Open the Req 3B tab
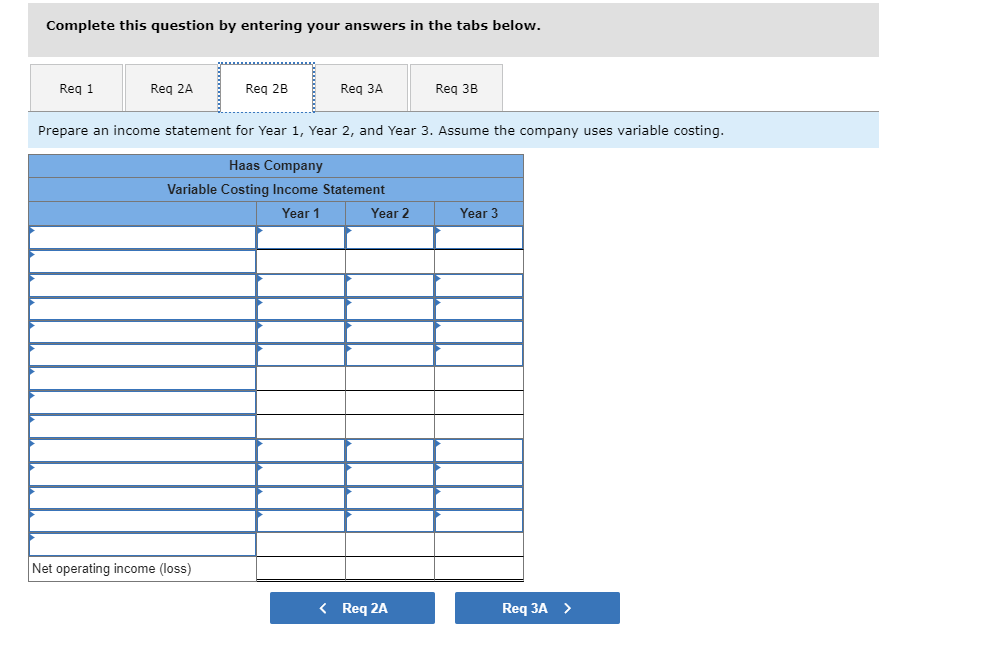Viewport: 1002px width, 669px height. tap(456, 88)
